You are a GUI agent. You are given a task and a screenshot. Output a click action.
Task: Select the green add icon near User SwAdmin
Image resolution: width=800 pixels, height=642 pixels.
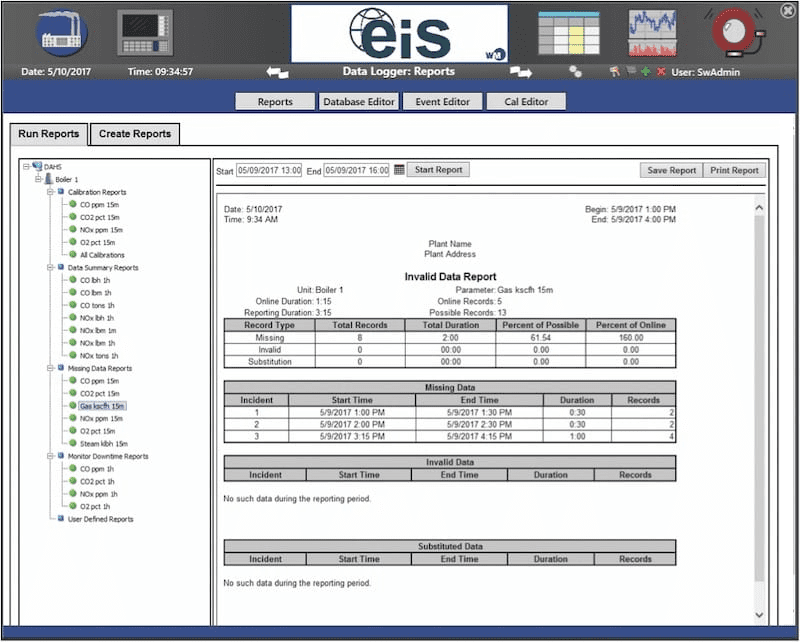(x=645, y=71)
